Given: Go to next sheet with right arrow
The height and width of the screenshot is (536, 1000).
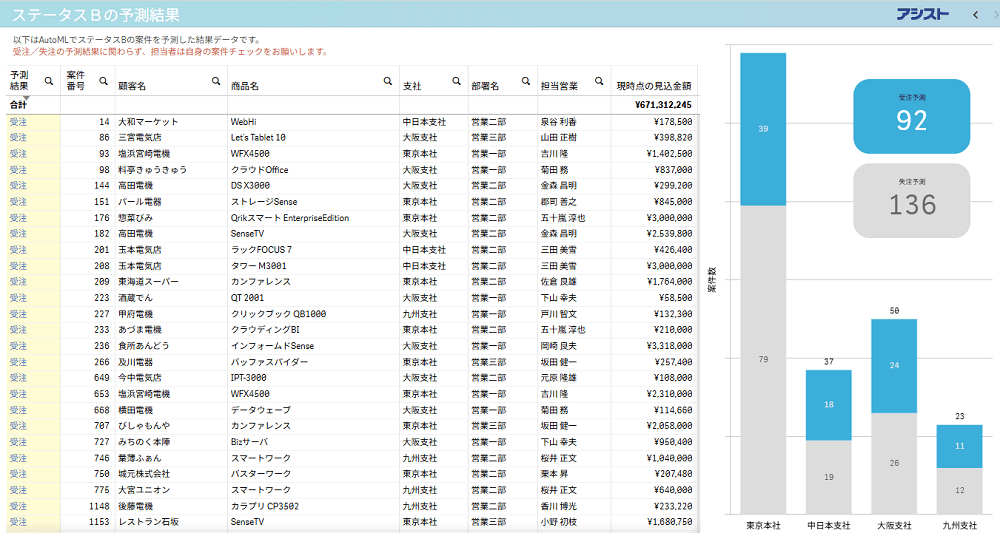Looking at the screenshot, I should [992, 14].
